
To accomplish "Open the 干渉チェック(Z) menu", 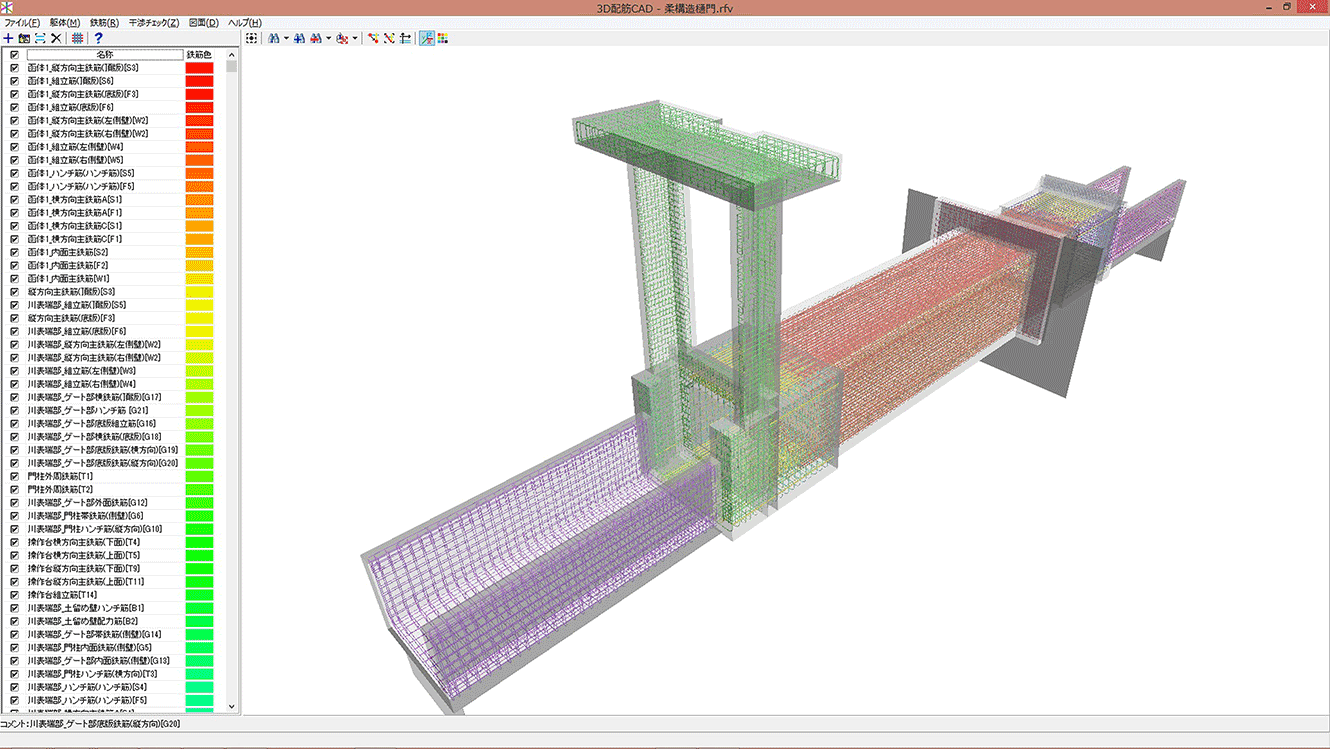I will coord(154,22).
